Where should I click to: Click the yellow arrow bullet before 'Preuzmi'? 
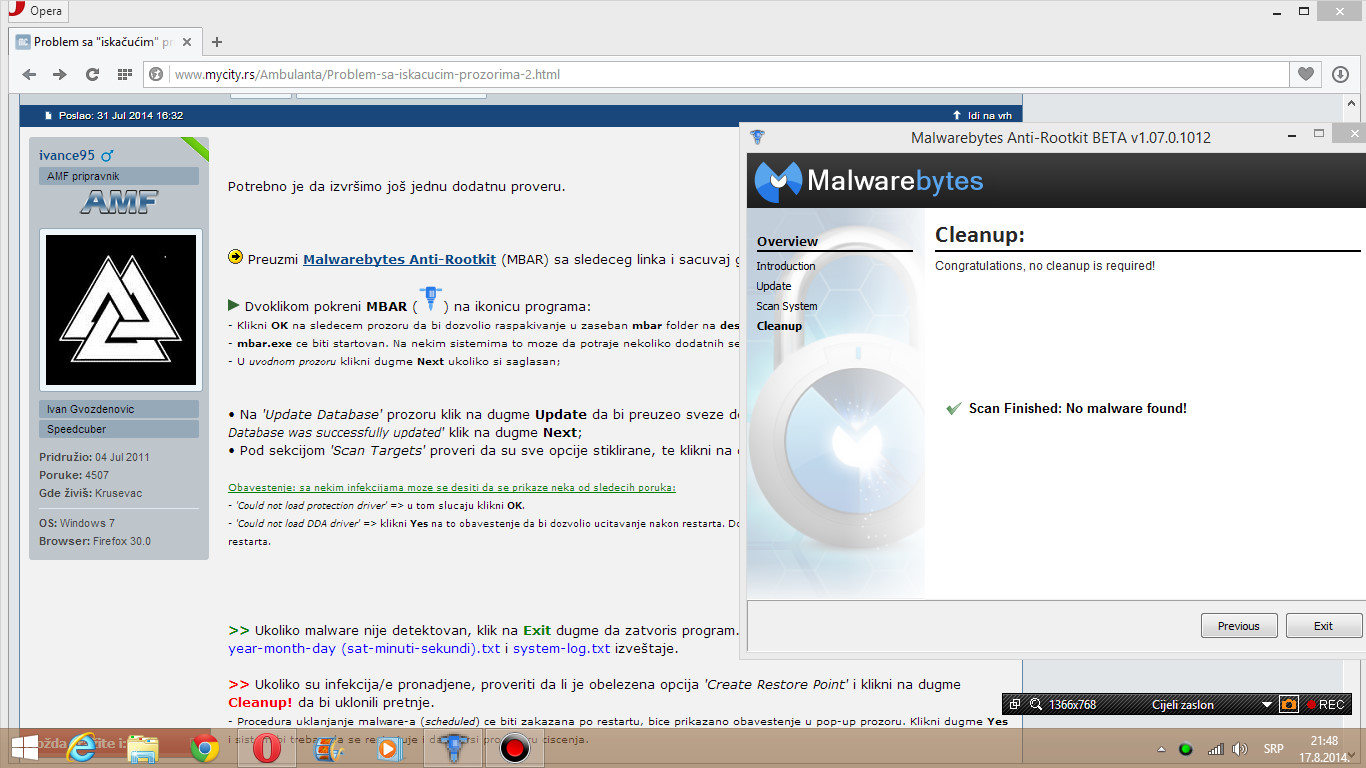[236, 257]
